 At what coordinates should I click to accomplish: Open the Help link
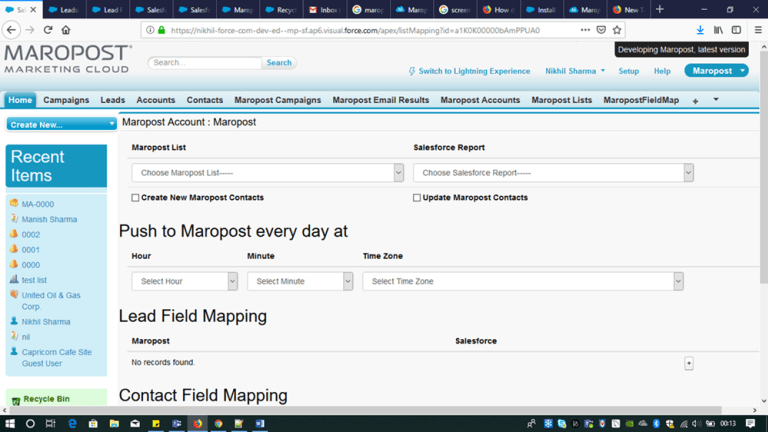tap(662, 71)
